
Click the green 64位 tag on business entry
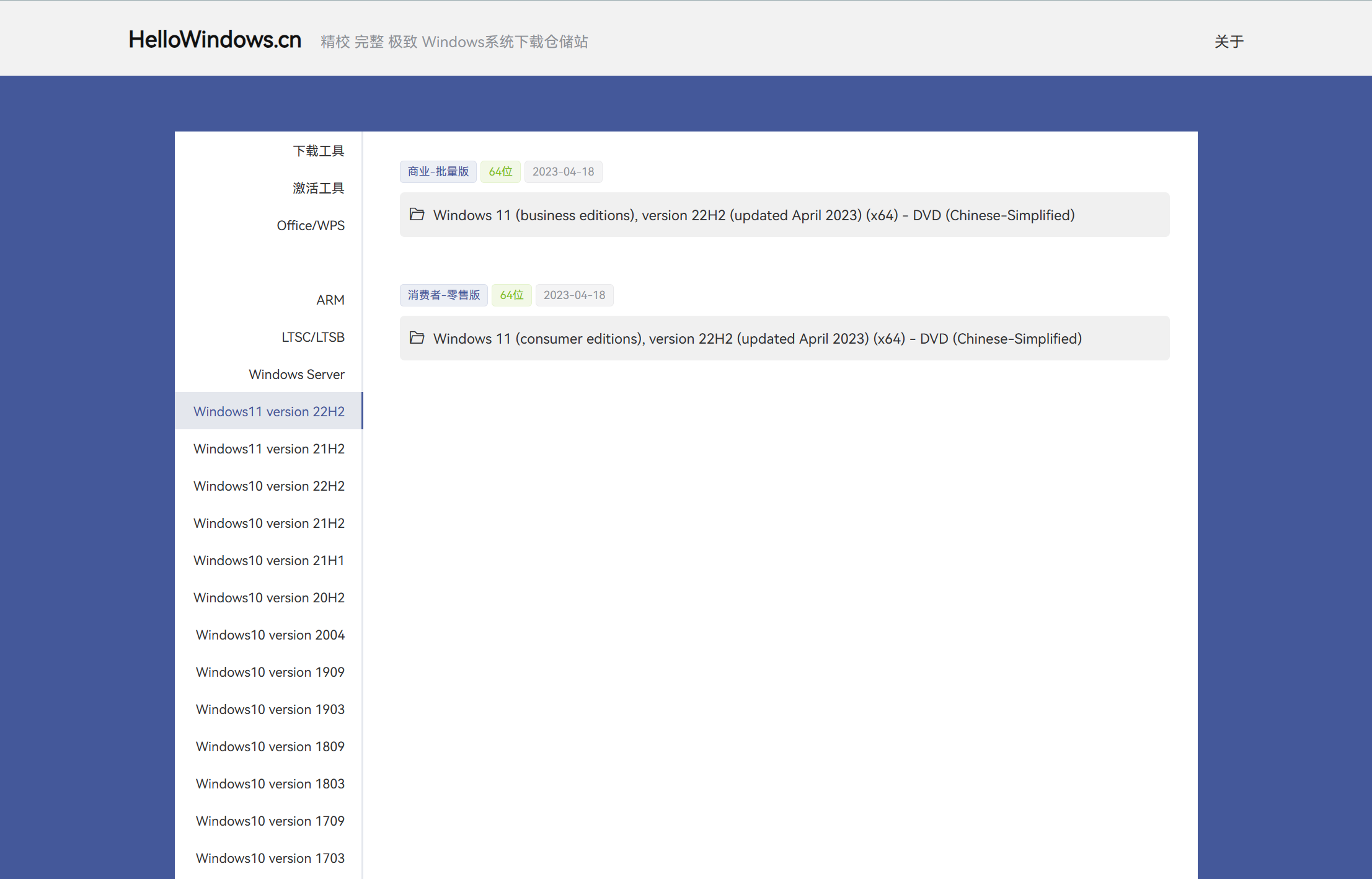click(500, 172)
